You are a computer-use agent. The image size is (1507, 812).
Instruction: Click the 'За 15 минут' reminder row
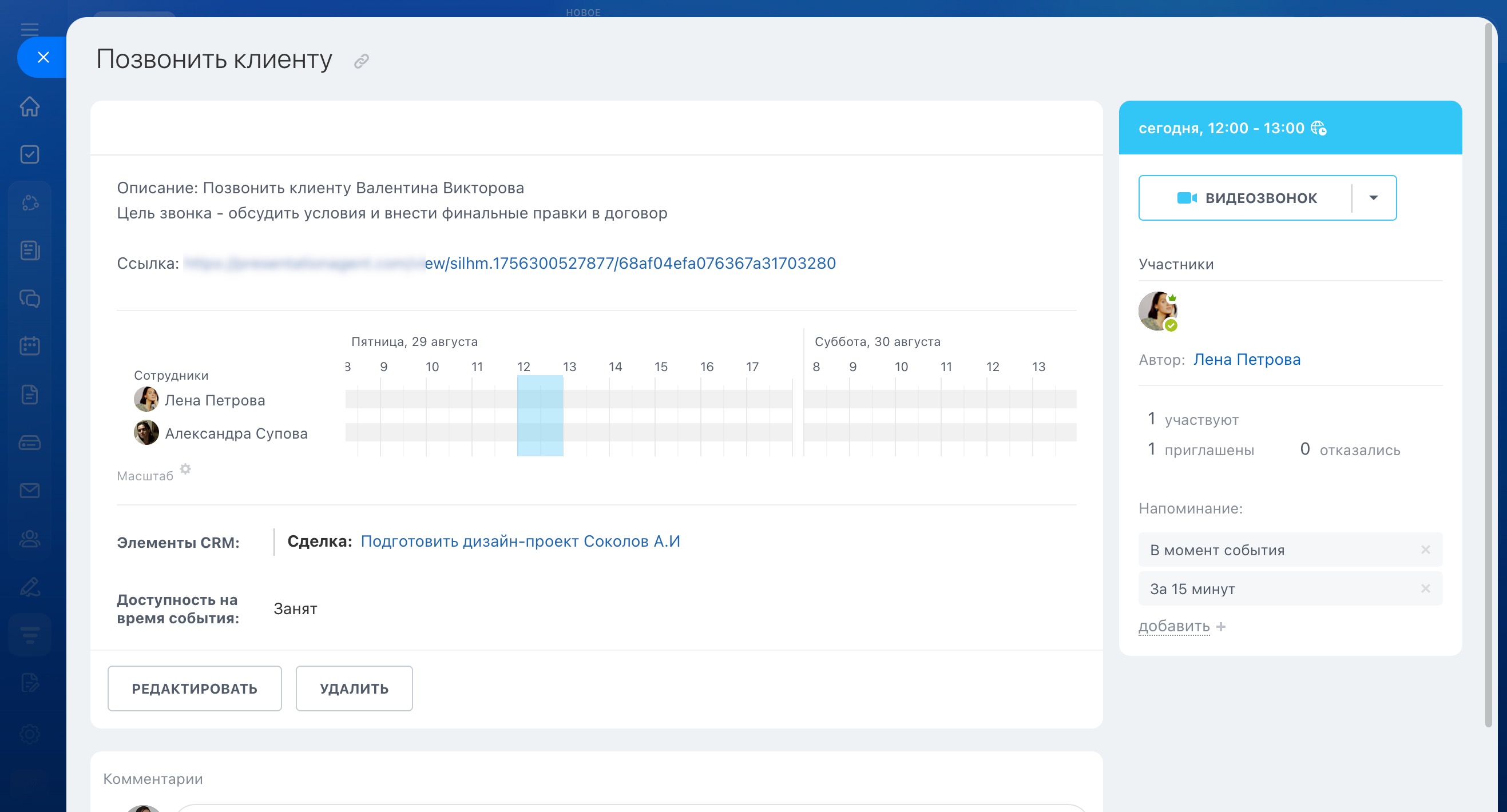1290,588
